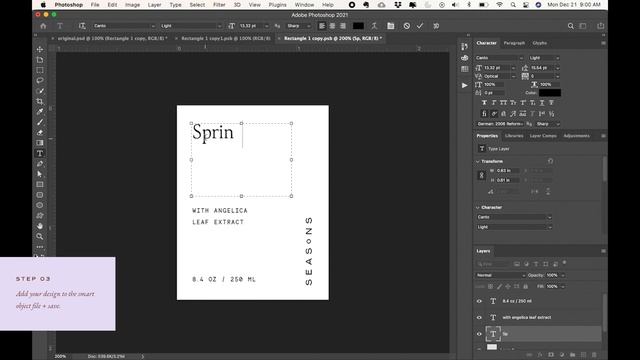Select the Rectangular Marquee tool

pyautogui.click(x=40, y=70)
